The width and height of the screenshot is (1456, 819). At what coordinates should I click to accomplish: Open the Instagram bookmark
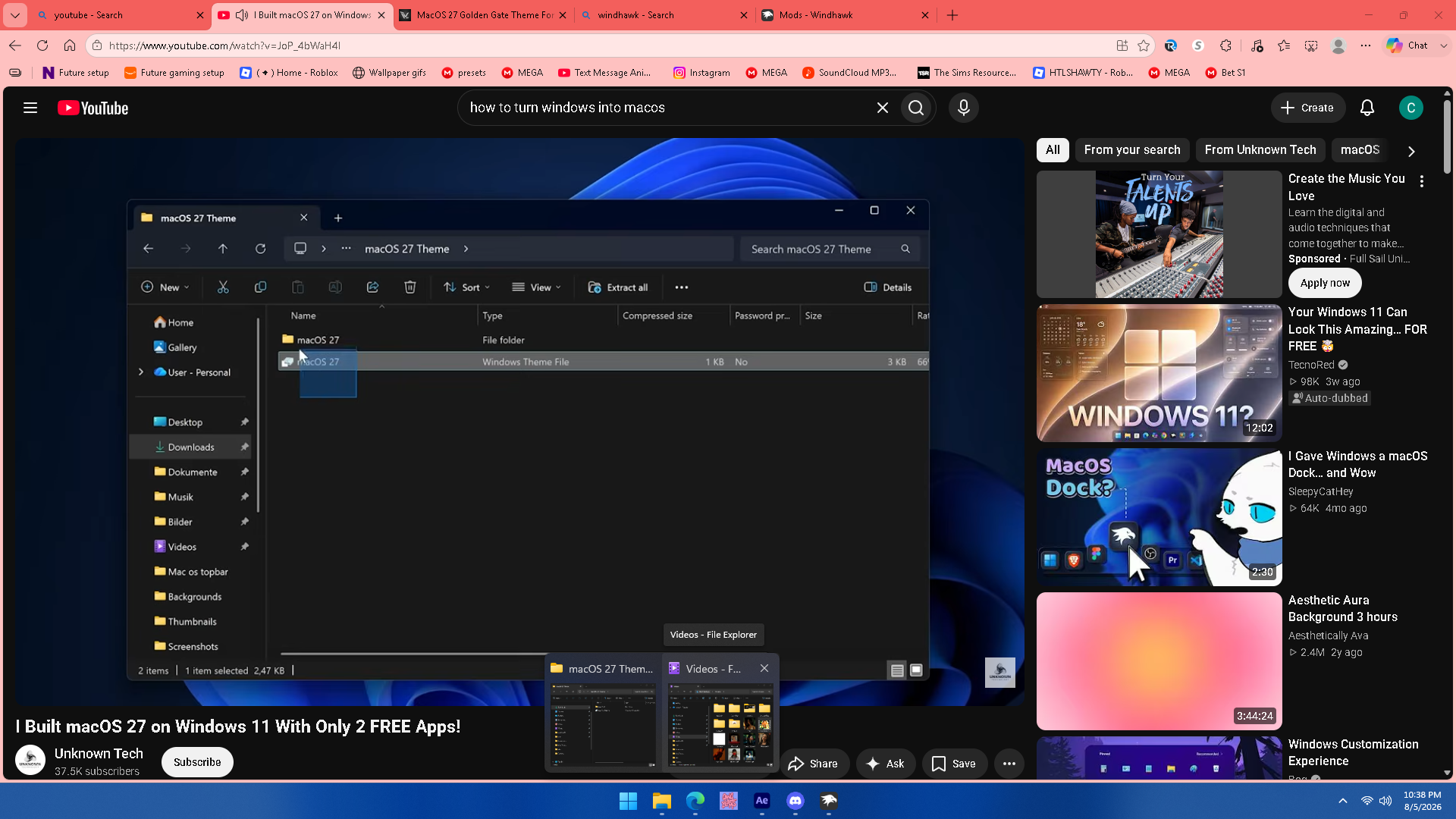pos(701,73)
